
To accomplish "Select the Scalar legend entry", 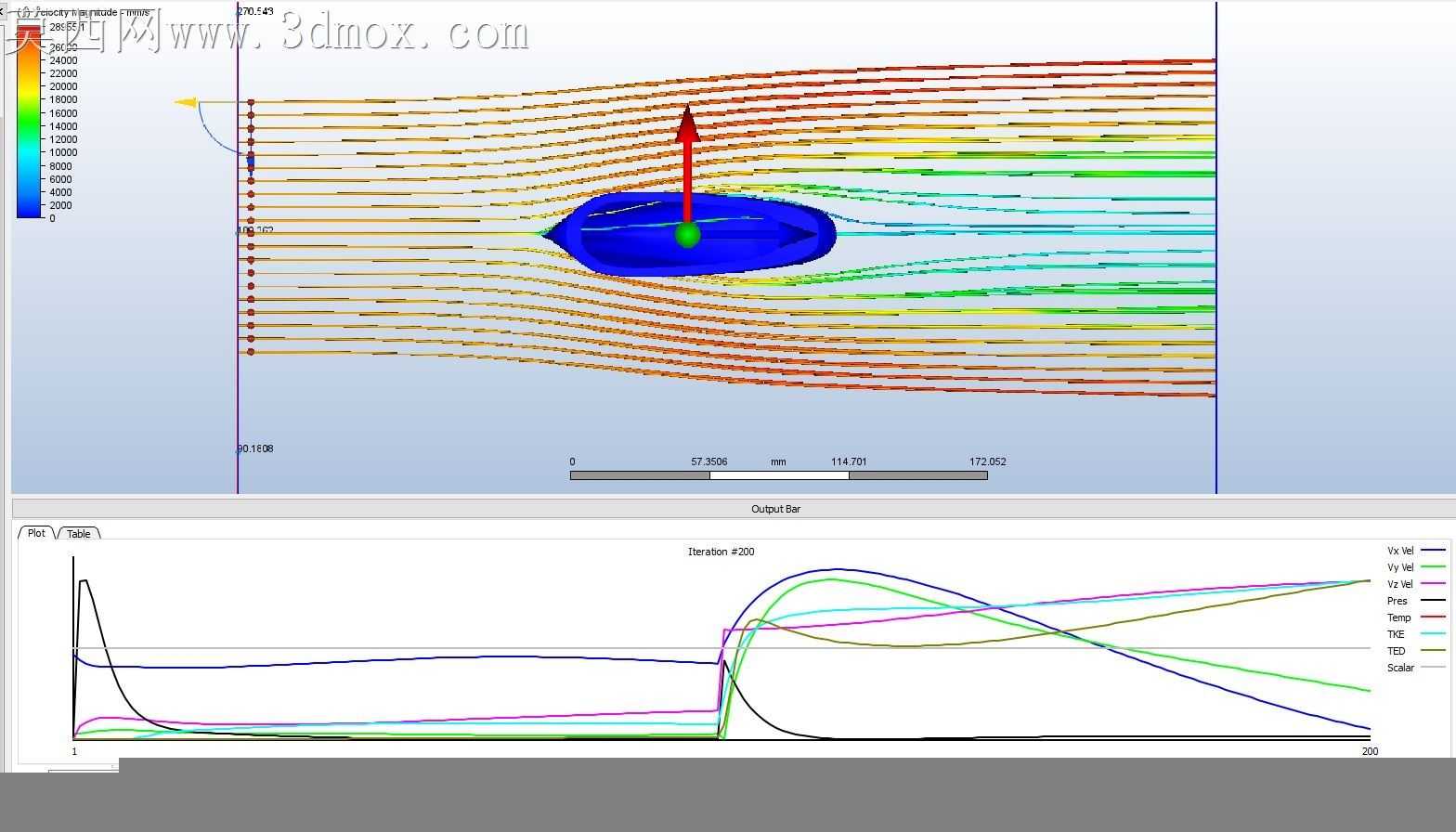I will pos(1416,668).
